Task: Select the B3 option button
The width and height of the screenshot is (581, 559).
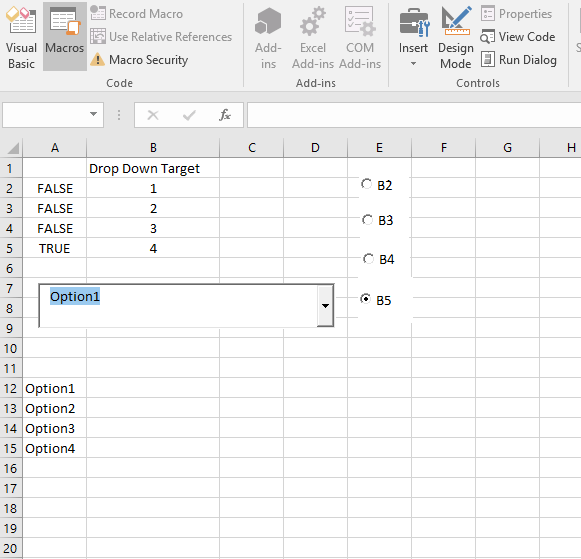Action: [x=367, y=220]
